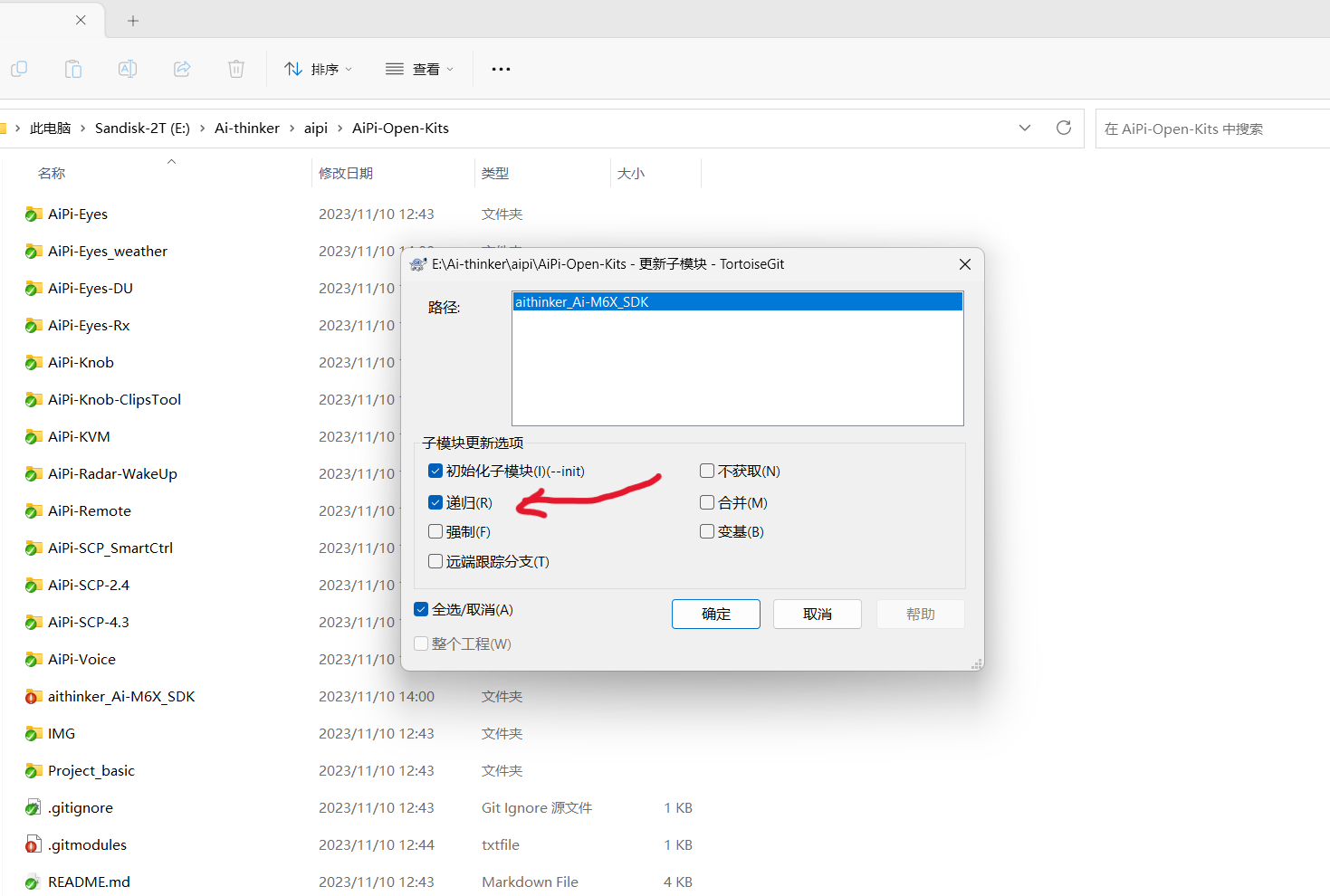Image resolution: width=1330 pixels, height=896 pixels.
Task: Click the rename icon in Explorer toolbar
Action: click(128, 69)
